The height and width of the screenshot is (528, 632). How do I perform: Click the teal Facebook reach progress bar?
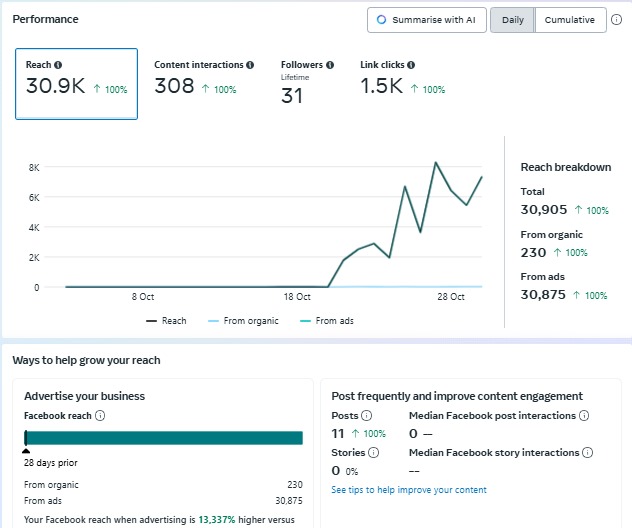pyautogui.click(x=163, y=438)
